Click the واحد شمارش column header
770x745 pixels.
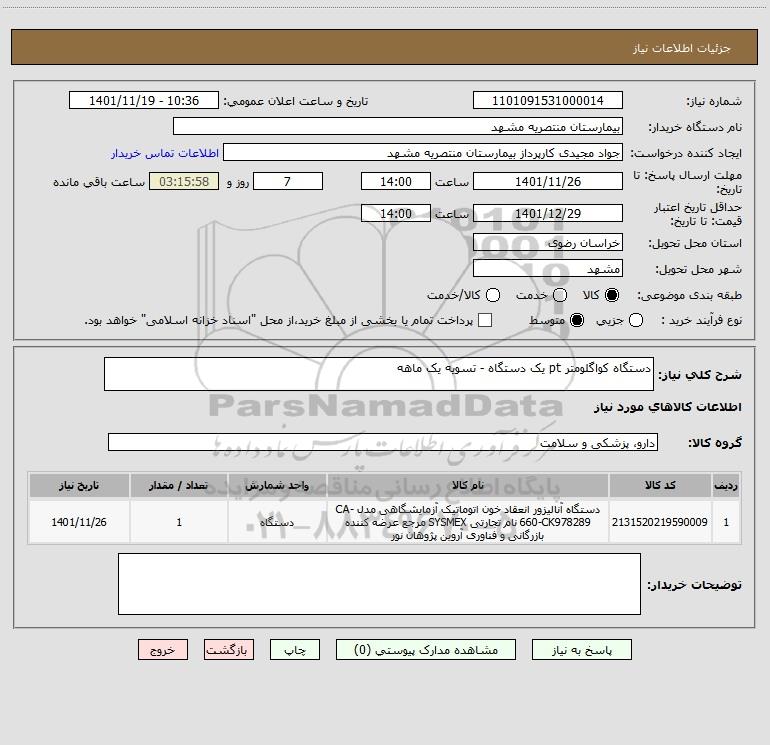click(277, 485)
